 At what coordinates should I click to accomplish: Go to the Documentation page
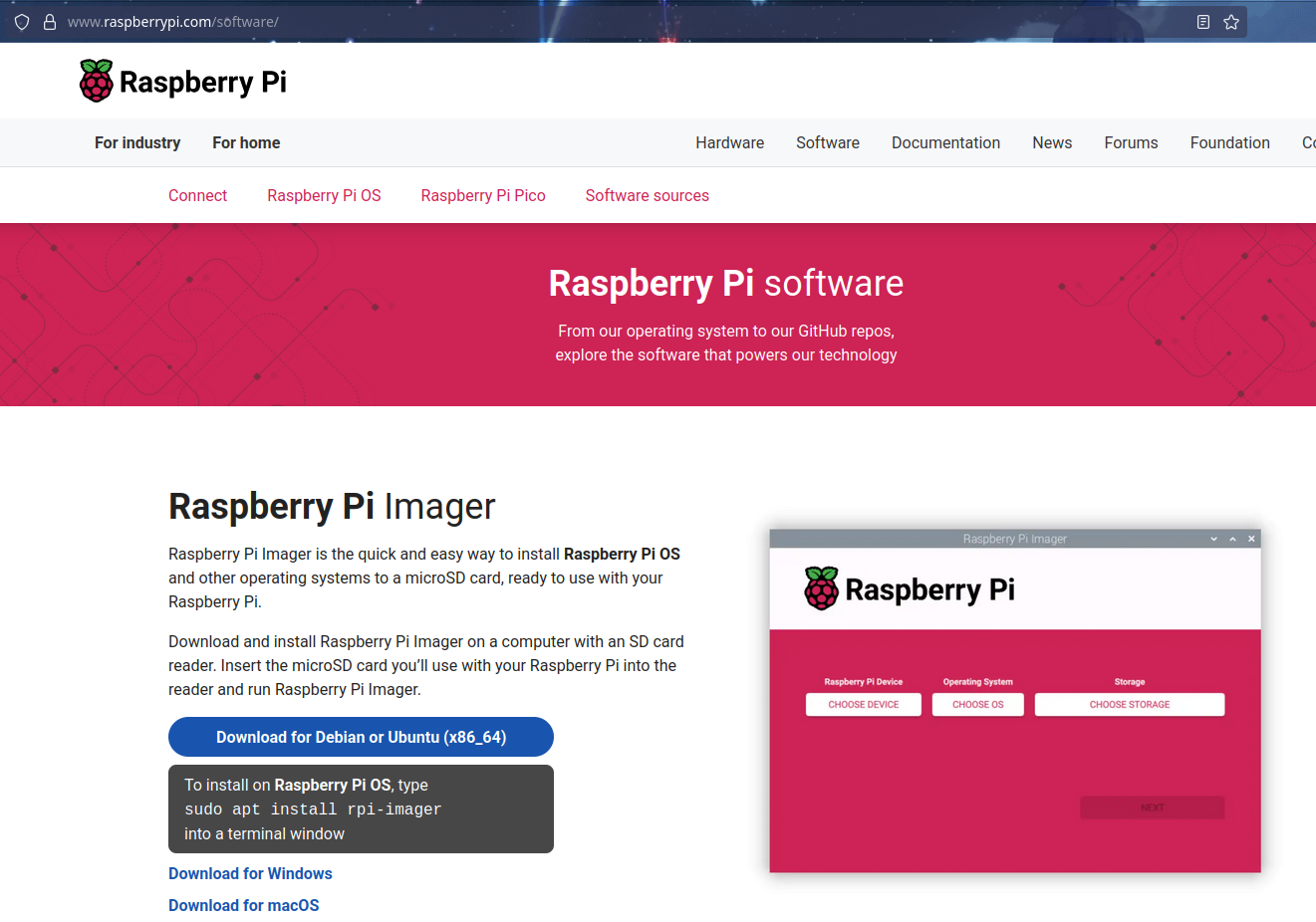(x=945, y=143)
